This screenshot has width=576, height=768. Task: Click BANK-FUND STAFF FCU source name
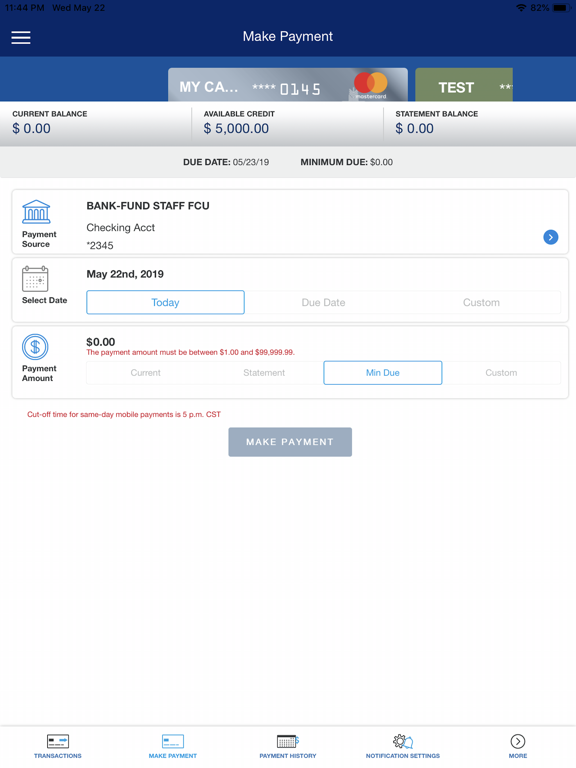(148, 206)
